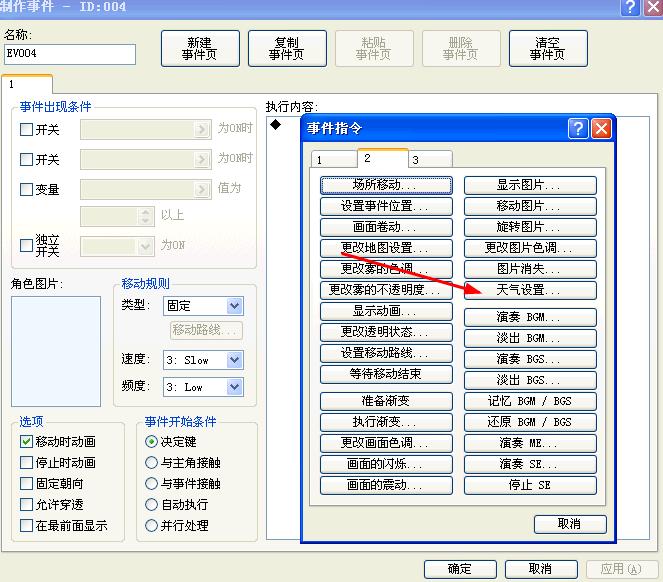The image size is (663, 582).
Task: Select 旋转图片 command
Action: click(x=530, y=227)
